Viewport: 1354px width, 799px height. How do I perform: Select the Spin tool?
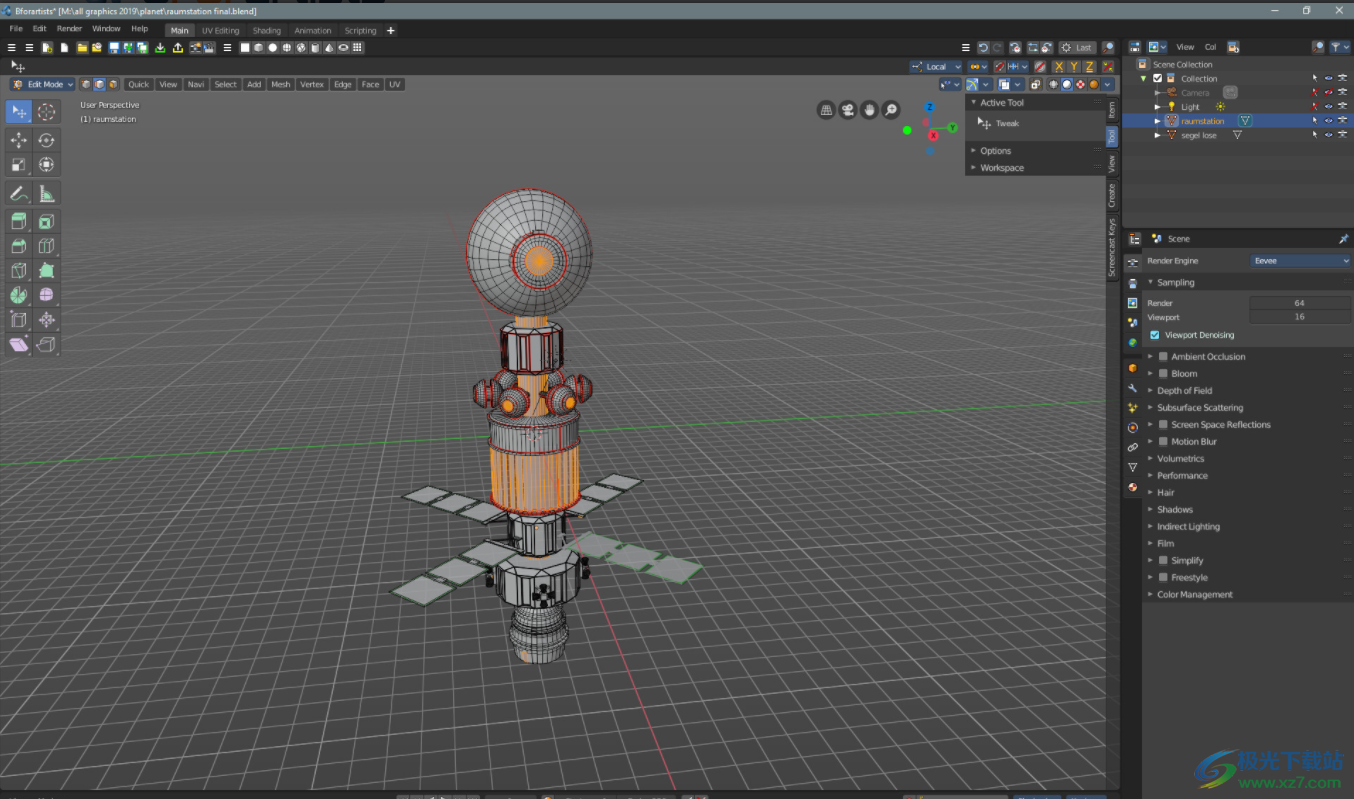pyautogui.click(x=19, y=295)
